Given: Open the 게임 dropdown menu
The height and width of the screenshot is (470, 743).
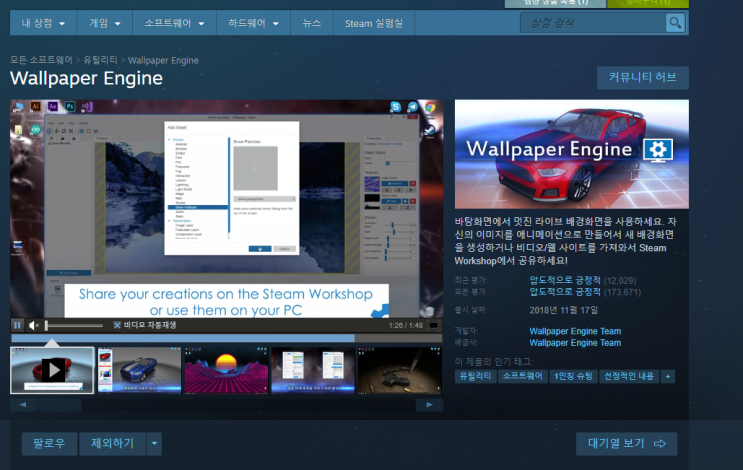Looking at the screenshot, I should tap(105, 23).
